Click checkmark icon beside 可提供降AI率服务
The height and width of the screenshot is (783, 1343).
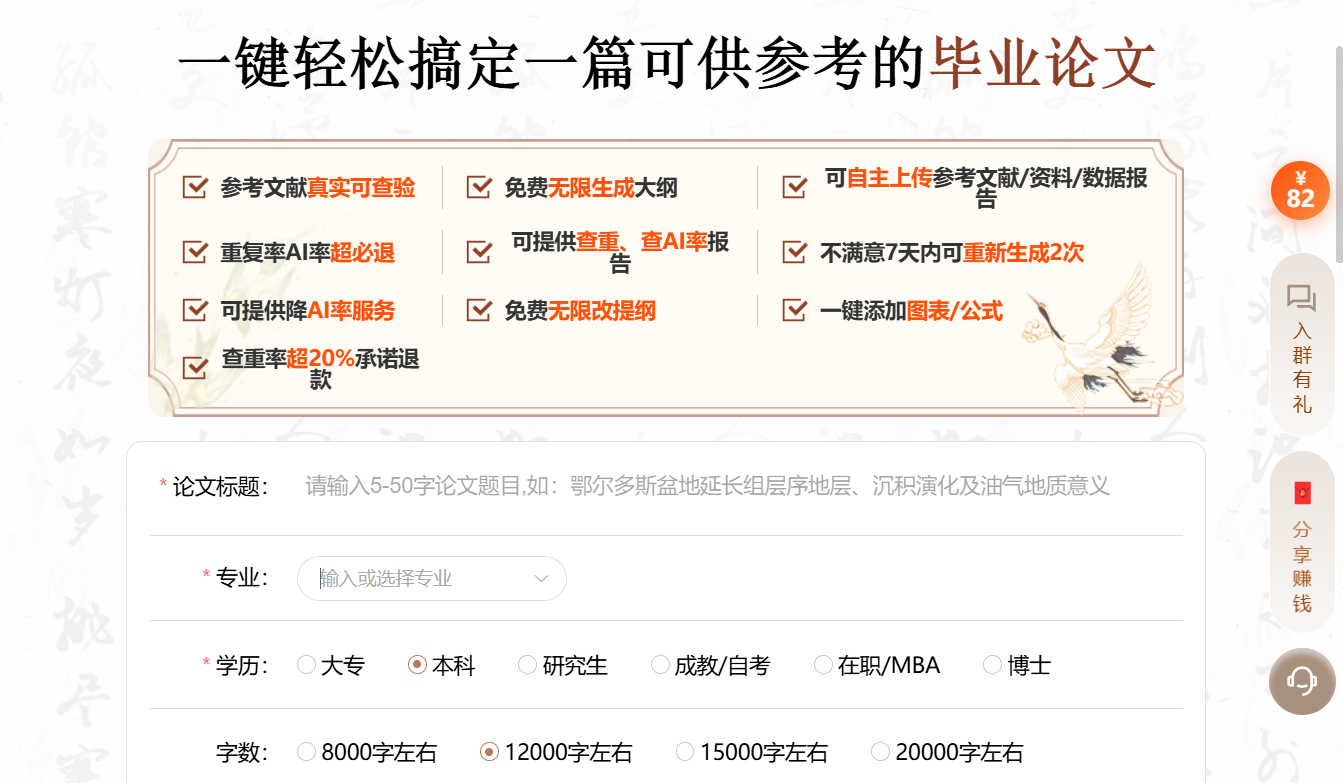tap(195, 310)
